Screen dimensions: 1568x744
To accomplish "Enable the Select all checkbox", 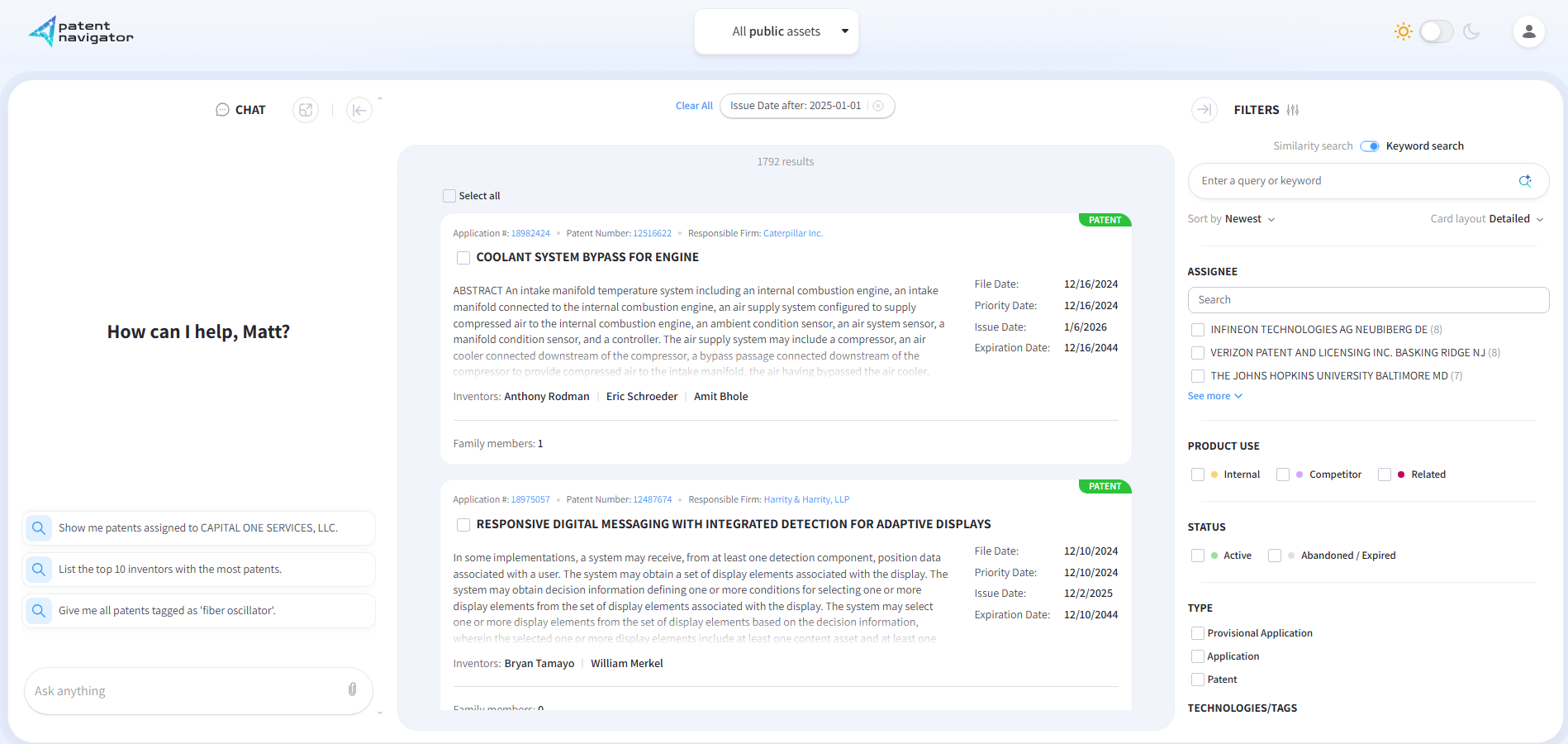I will tap(449, 196).
